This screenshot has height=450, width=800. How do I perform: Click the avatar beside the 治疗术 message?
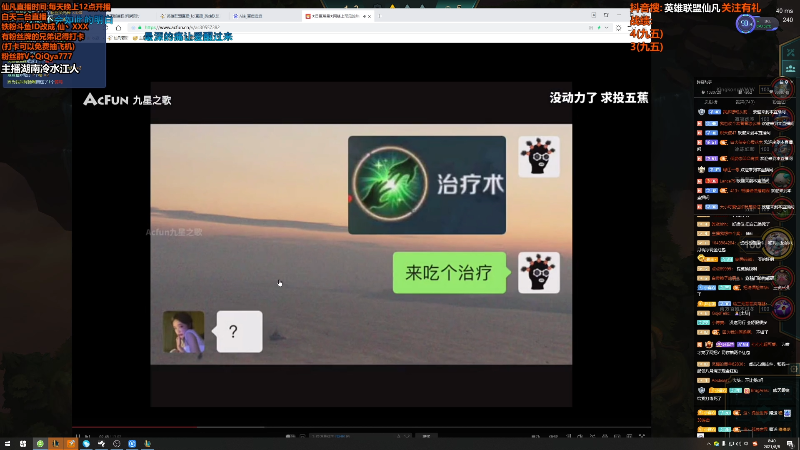click(539, 157)
